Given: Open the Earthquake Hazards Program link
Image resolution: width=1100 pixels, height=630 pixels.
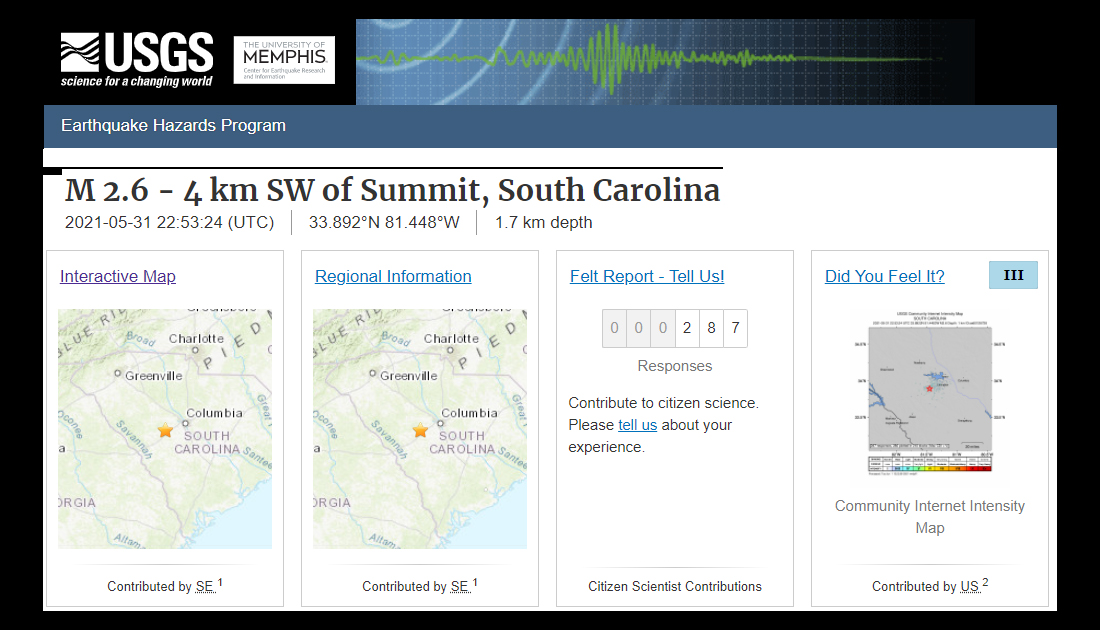Looking at the screenshot, I should pos(173,126).
